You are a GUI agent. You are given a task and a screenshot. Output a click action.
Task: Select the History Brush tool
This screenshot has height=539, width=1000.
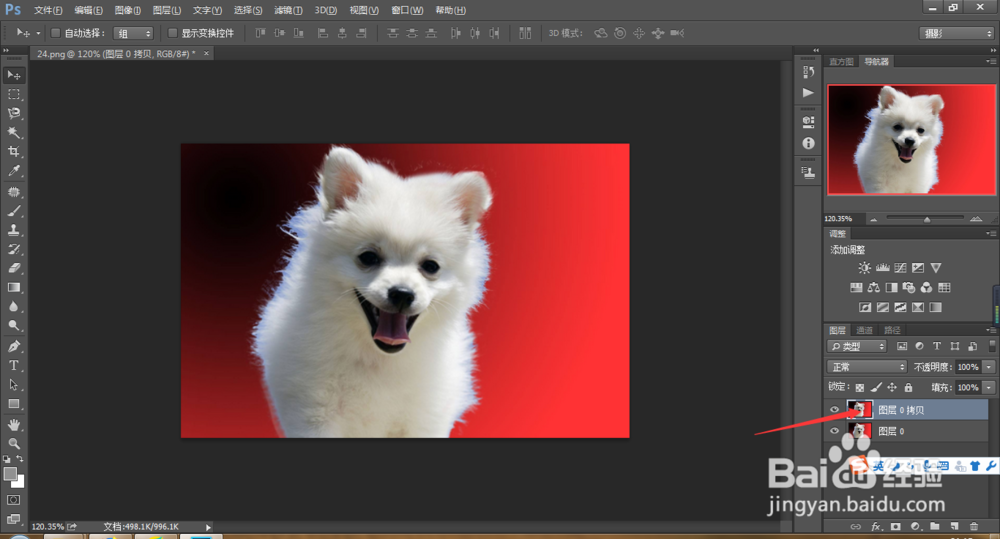[14, 249]
